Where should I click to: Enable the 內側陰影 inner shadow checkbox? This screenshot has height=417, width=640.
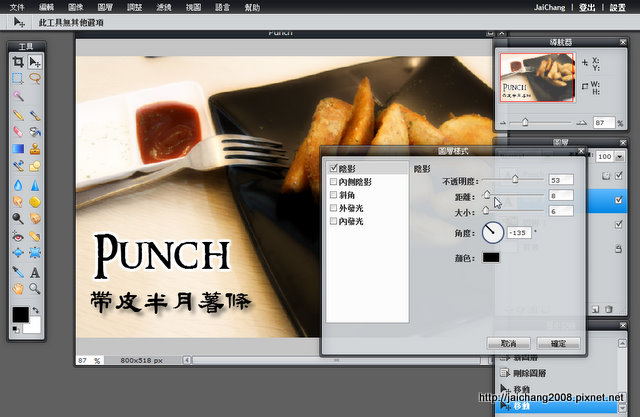point(333,182)
